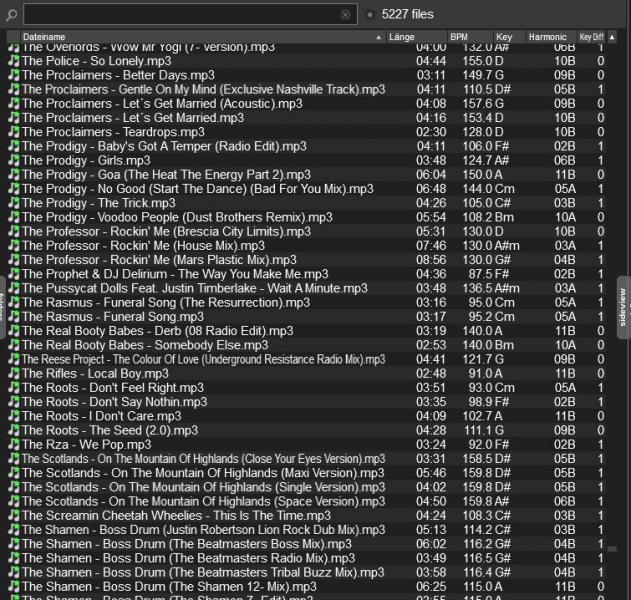631x600 pixels.
Task: Click music icon of Pussycat Dolls - Wait A Minute
Action: [14, 288]
